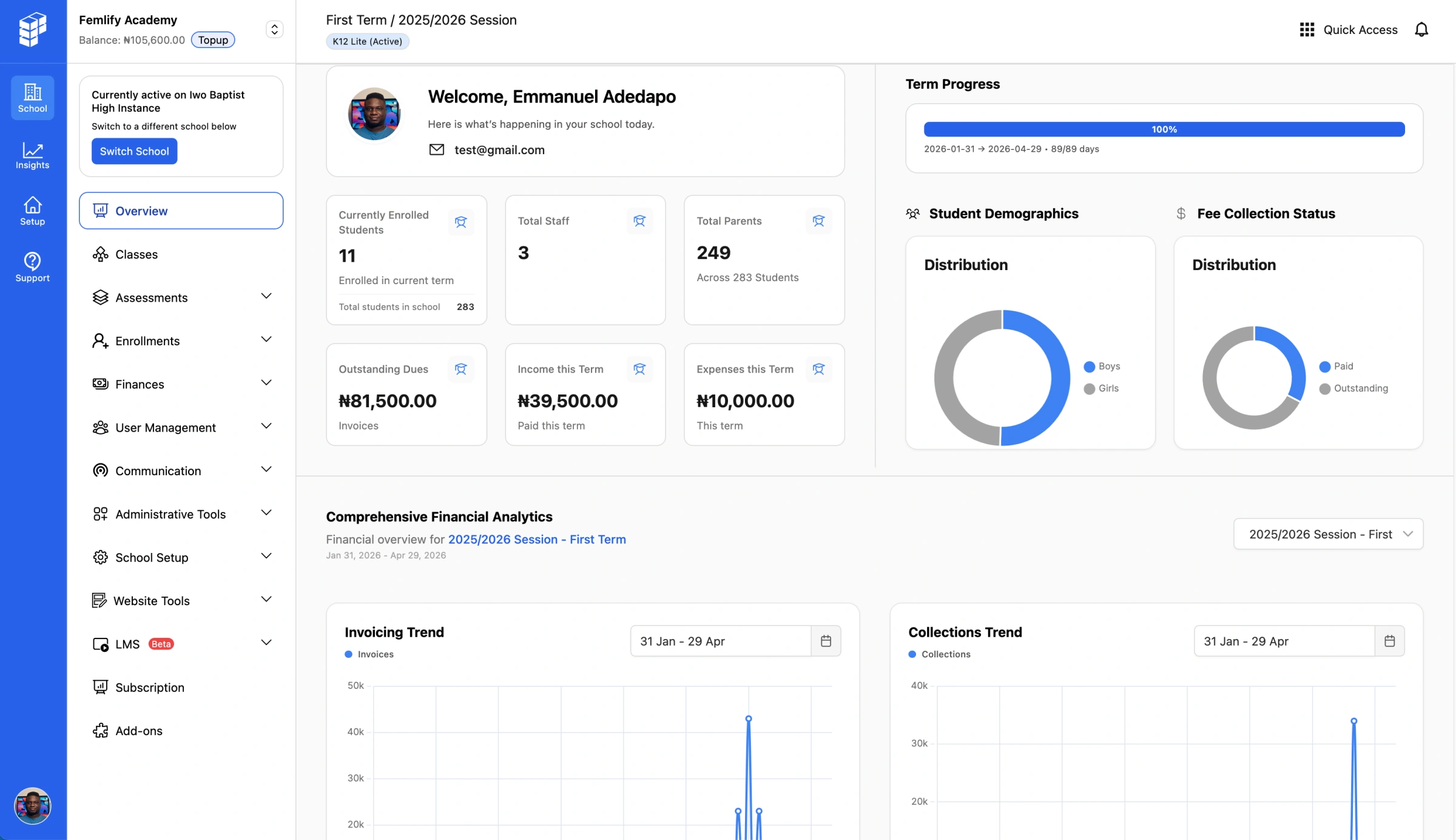Open the 2025/2026 Session - First Term link

tap(537, 539)
